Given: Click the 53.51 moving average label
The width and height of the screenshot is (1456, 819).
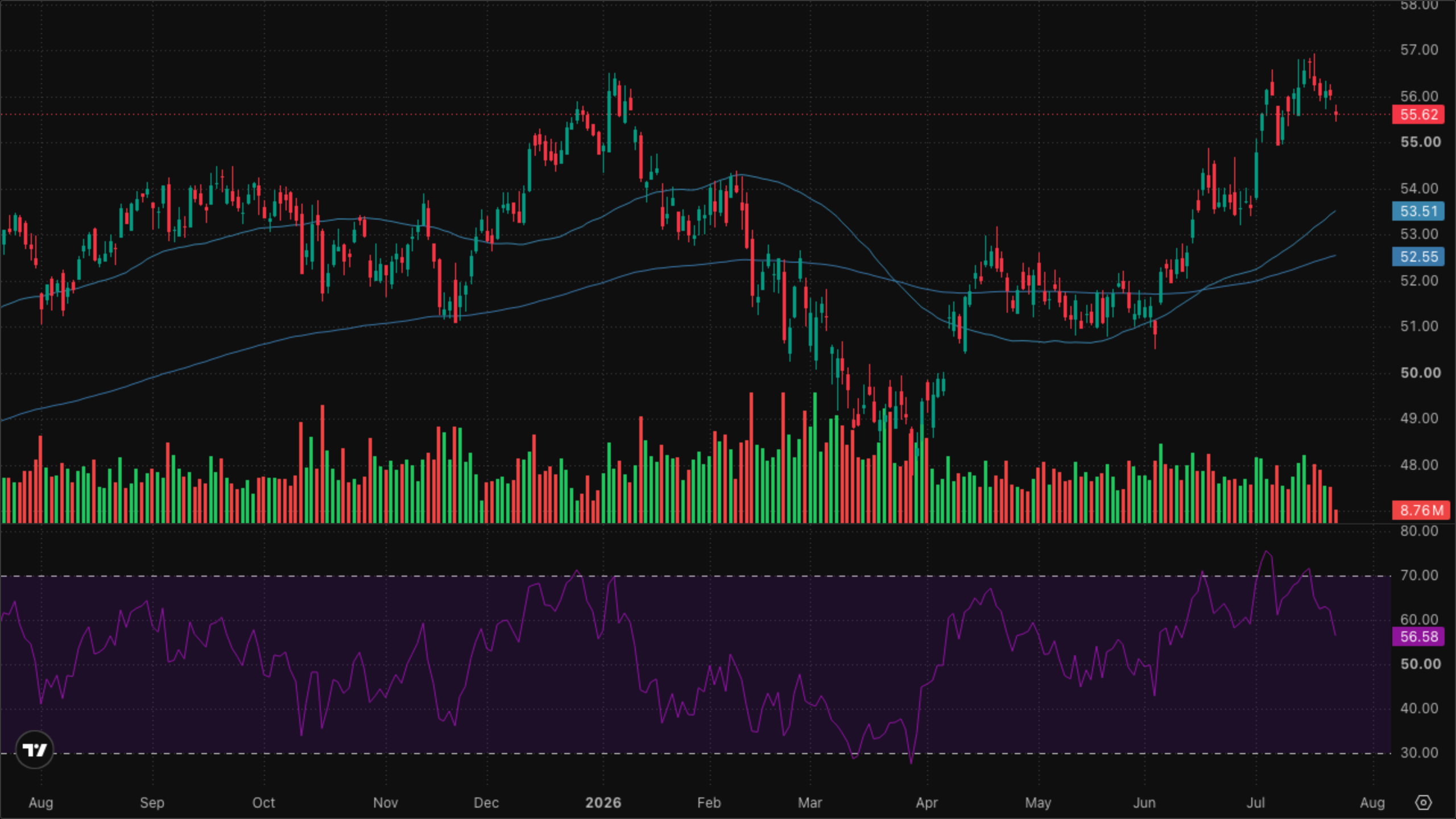Looking at the screenshot, I should point(1418,211).
